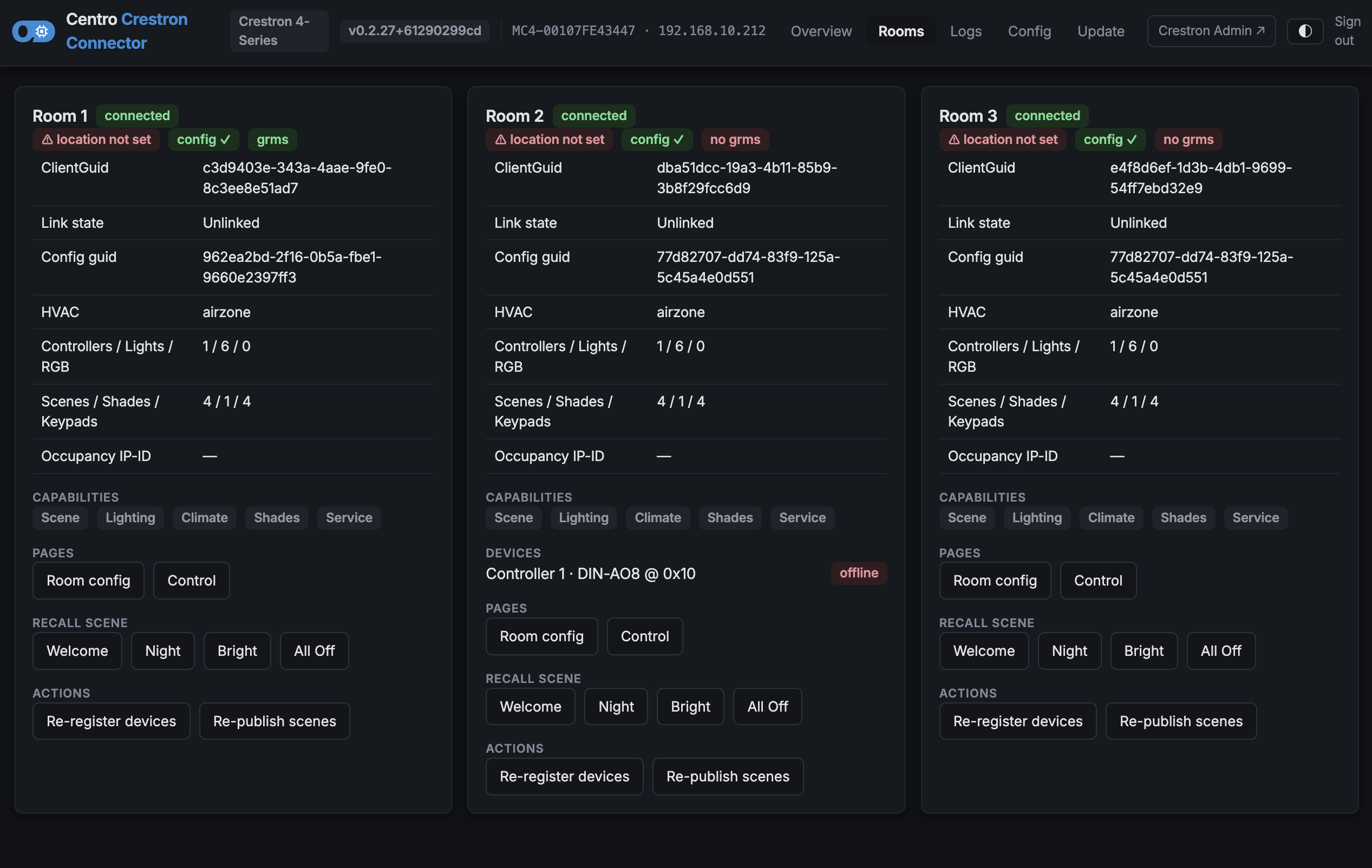This screenshot has height=868, width=1372.
Task: Click Room 1 config check badge
Action: pos(204,140)
